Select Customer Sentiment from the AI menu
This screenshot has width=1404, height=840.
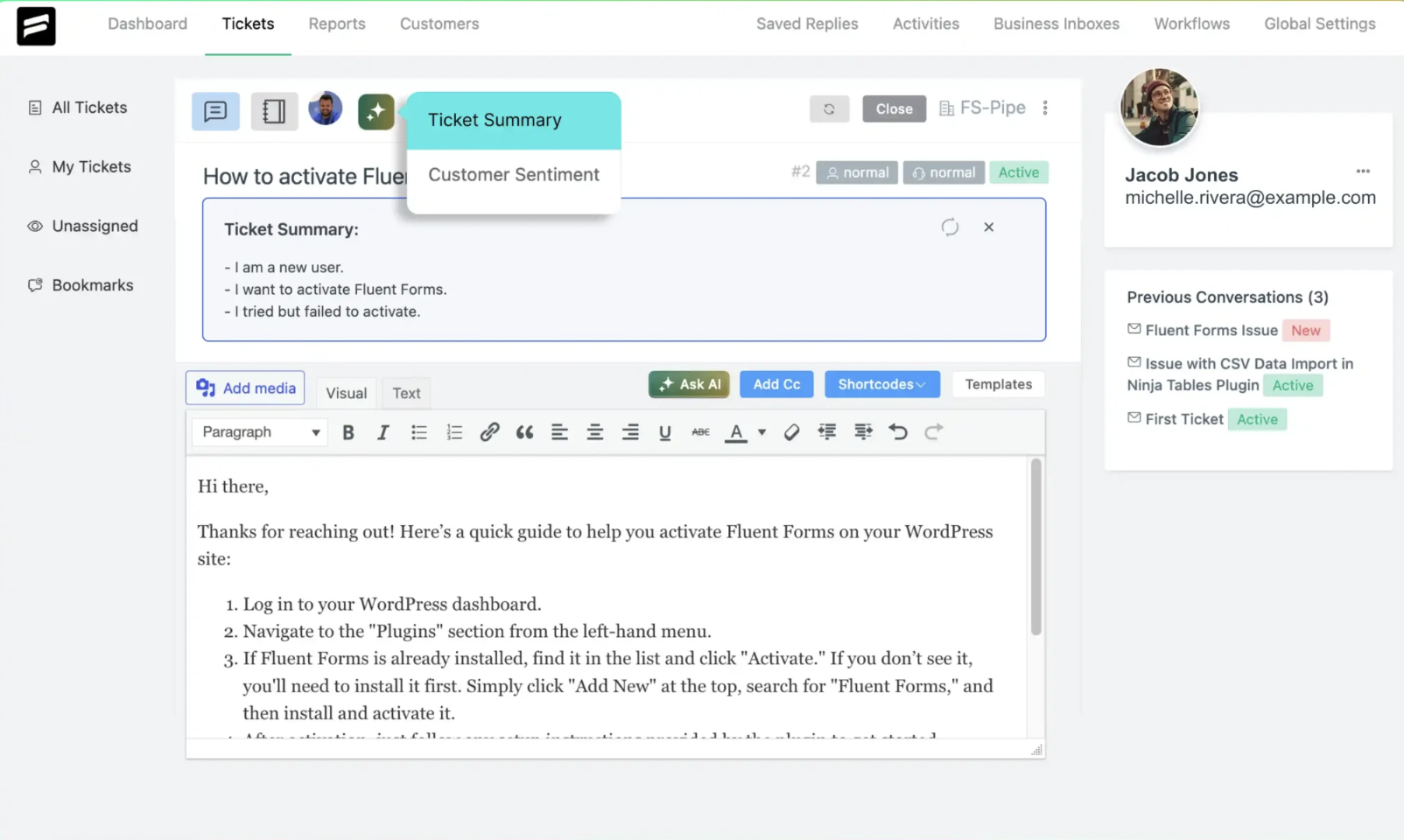pos(514,175)
